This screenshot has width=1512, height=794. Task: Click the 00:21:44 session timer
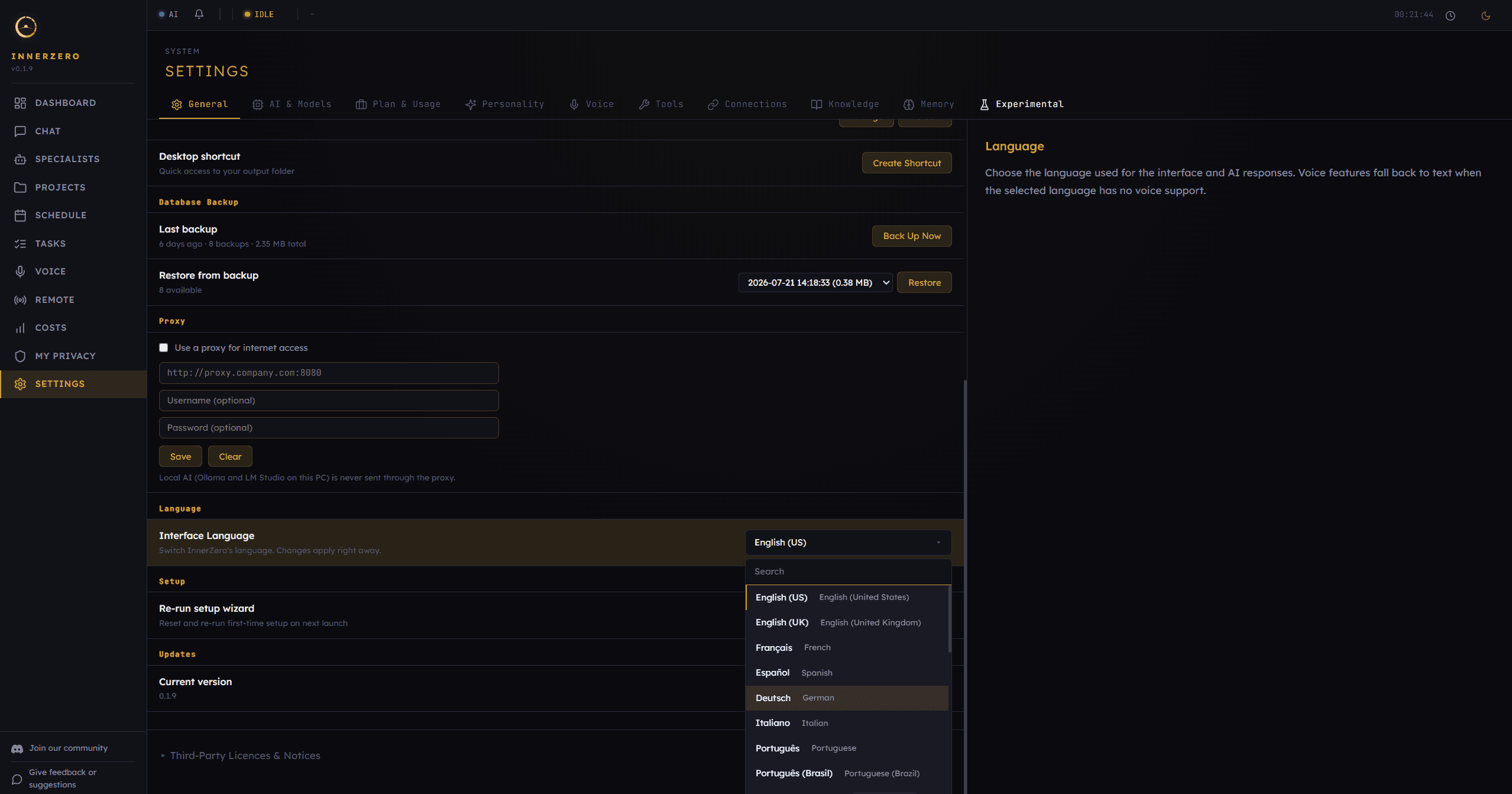click(x=1413, y=15)
